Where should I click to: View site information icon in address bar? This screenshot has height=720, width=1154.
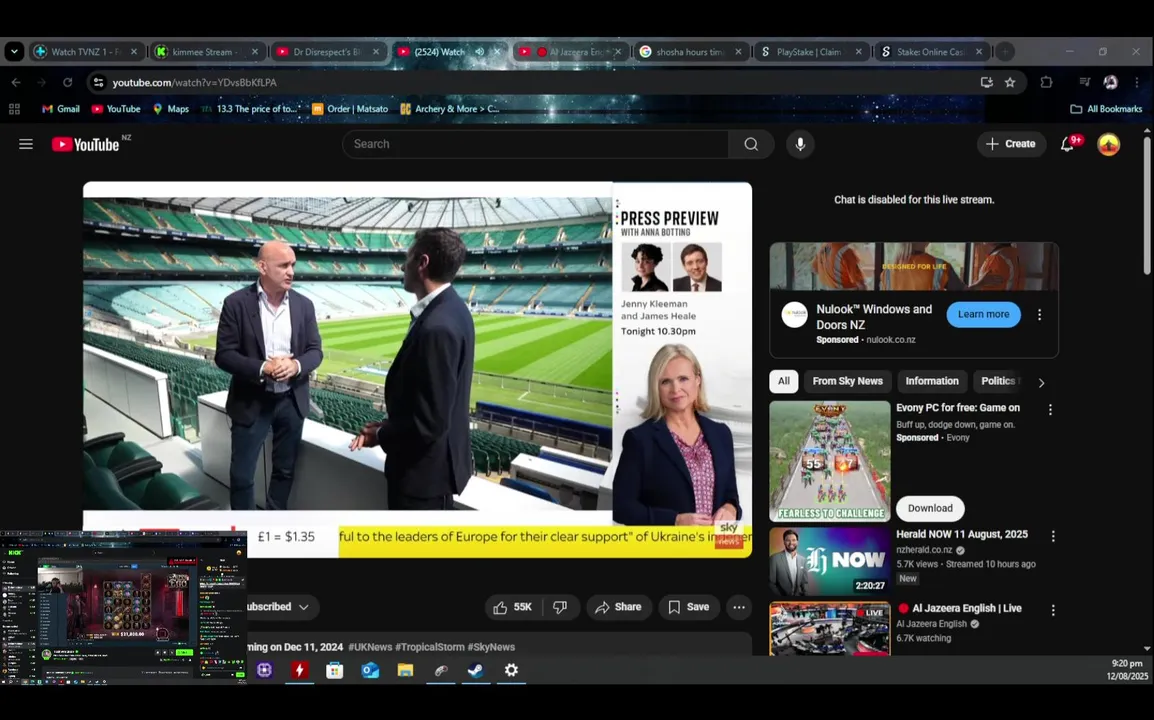pos(98,82)
